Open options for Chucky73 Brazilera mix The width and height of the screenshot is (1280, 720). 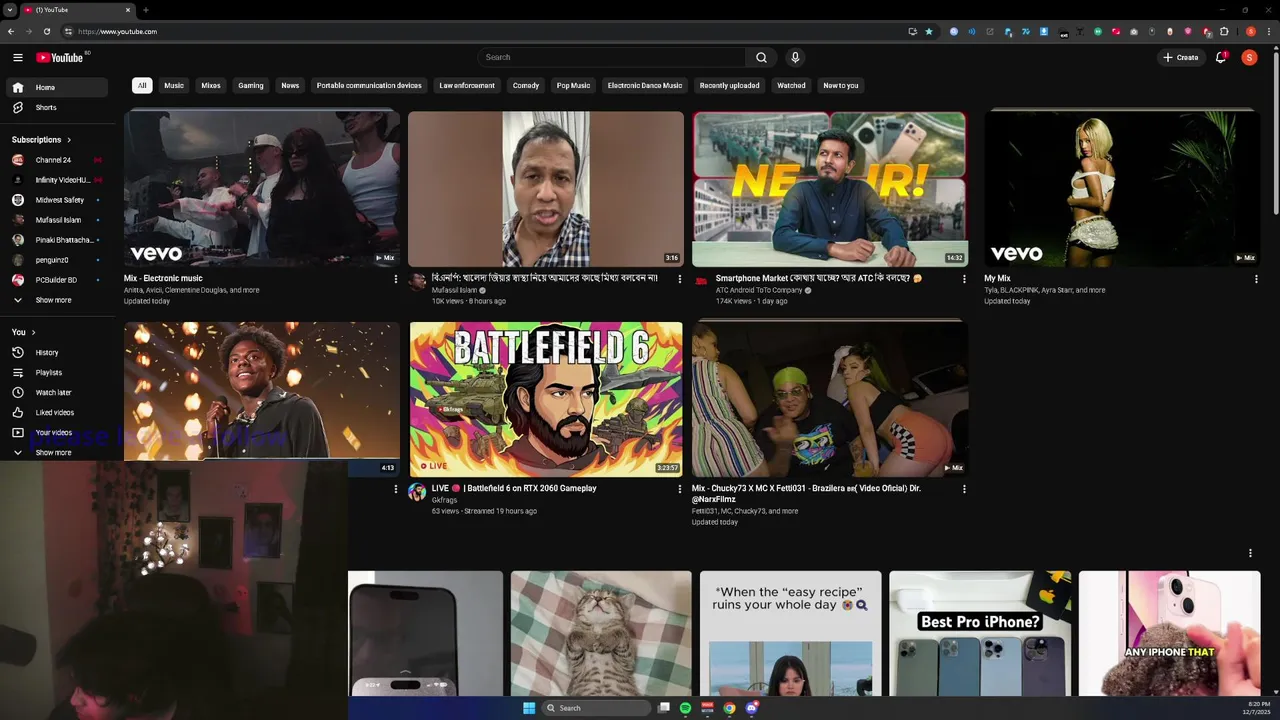964,489
